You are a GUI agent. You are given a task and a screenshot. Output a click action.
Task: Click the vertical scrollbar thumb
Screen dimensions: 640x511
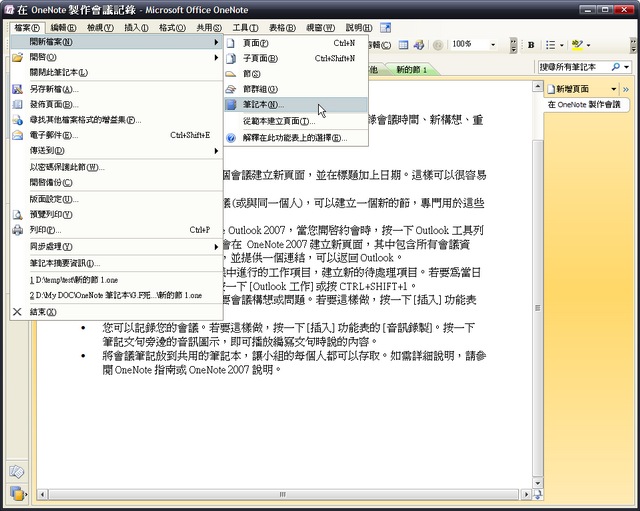click(538, 308)
